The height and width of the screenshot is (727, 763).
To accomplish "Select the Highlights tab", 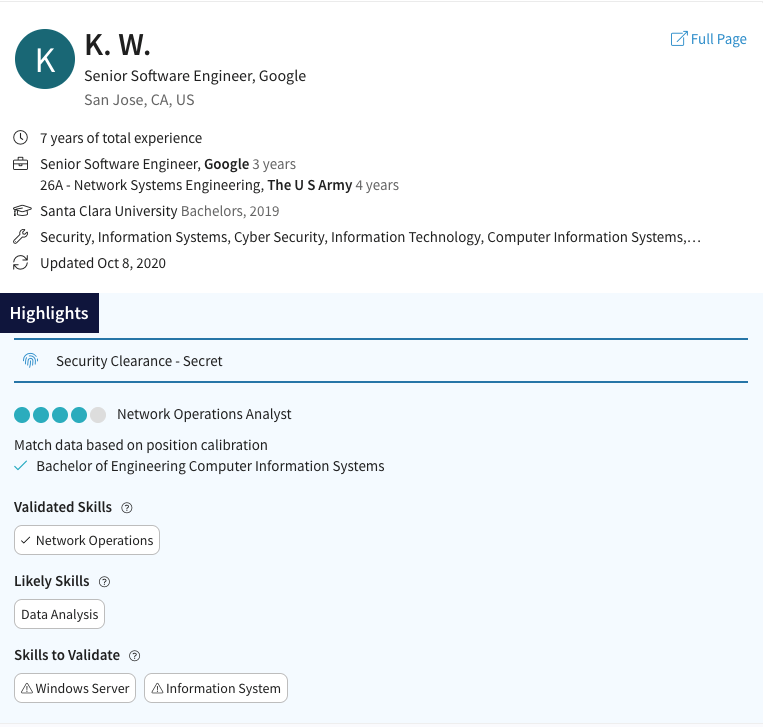I will [x=49, y=313].
